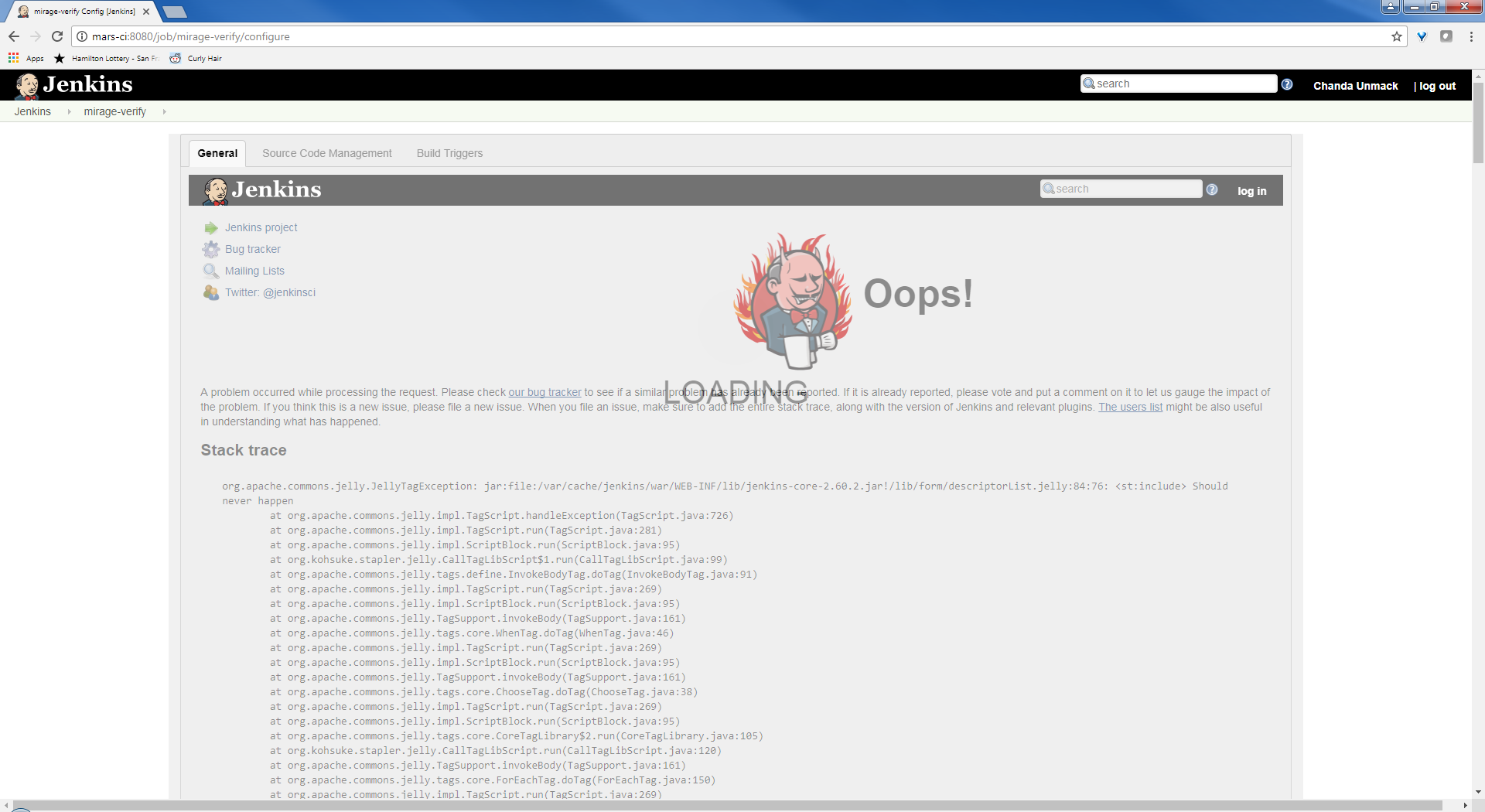
Task: Open 'The users list' link
Action: [x=1130, y=408]
